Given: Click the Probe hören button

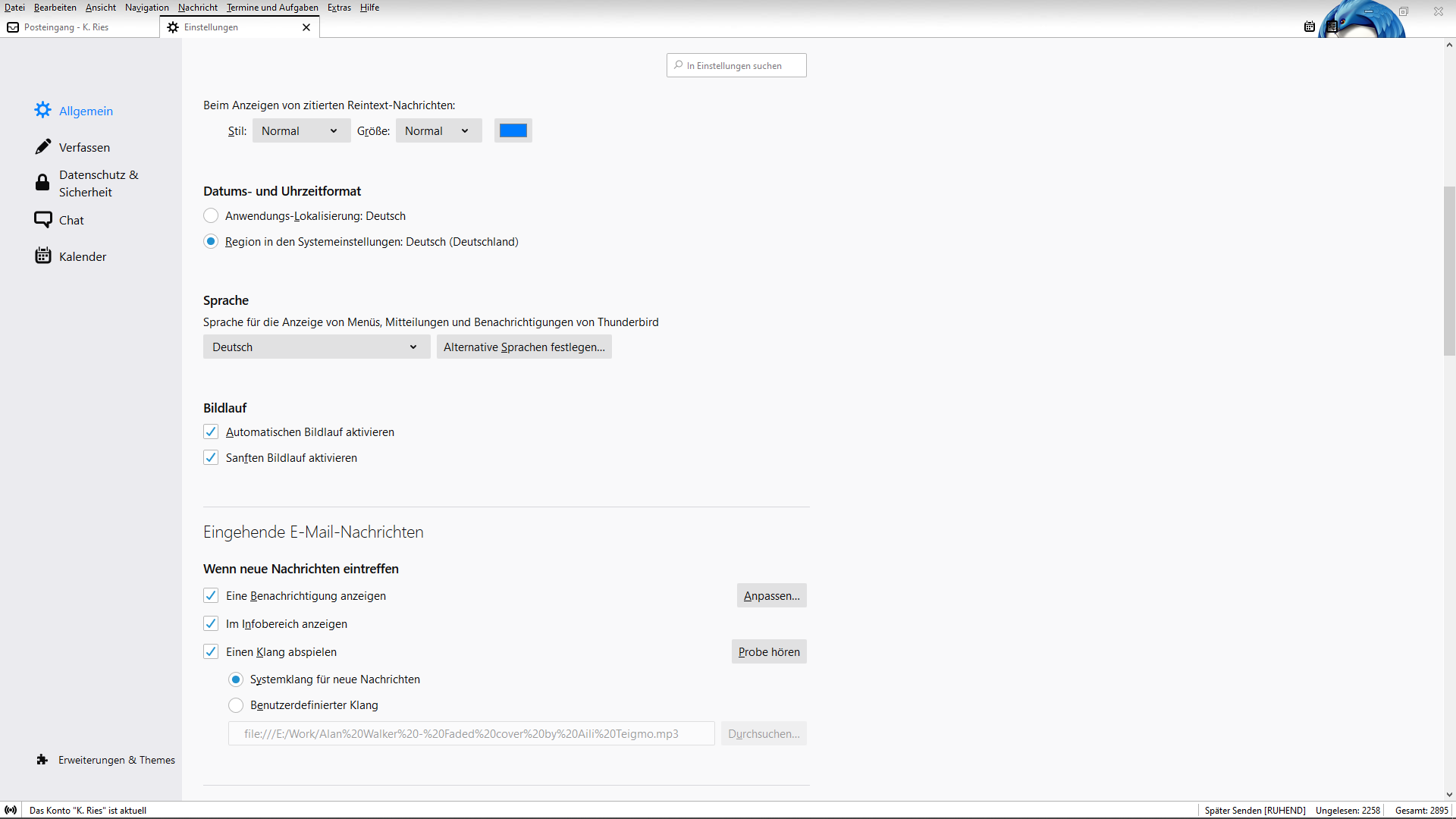Looking at the screenshot, I should click(x=768, y=652).
